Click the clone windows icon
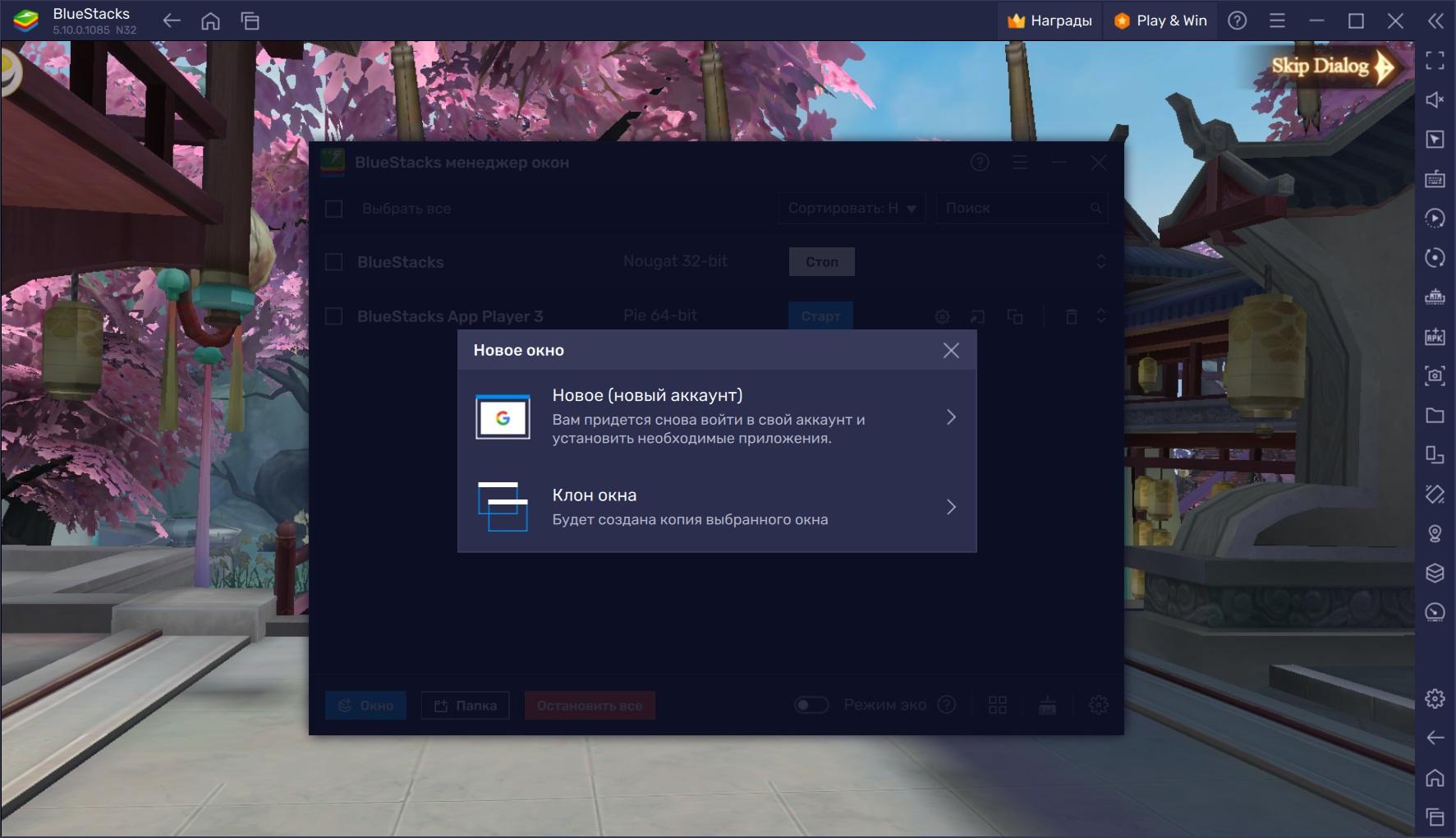 tap(503, 507)
